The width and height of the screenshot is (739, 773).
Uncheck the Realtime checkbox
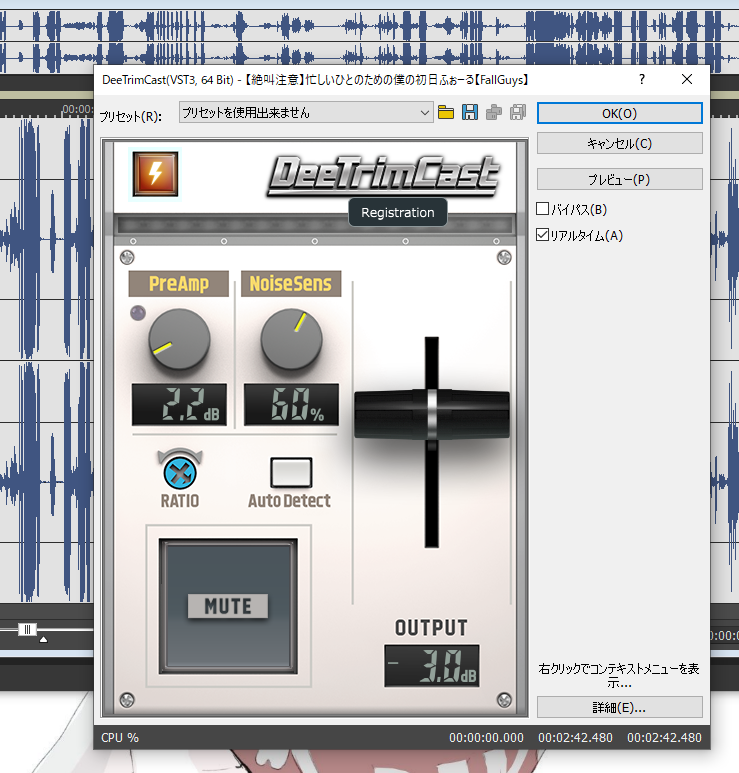pos(542,235)
